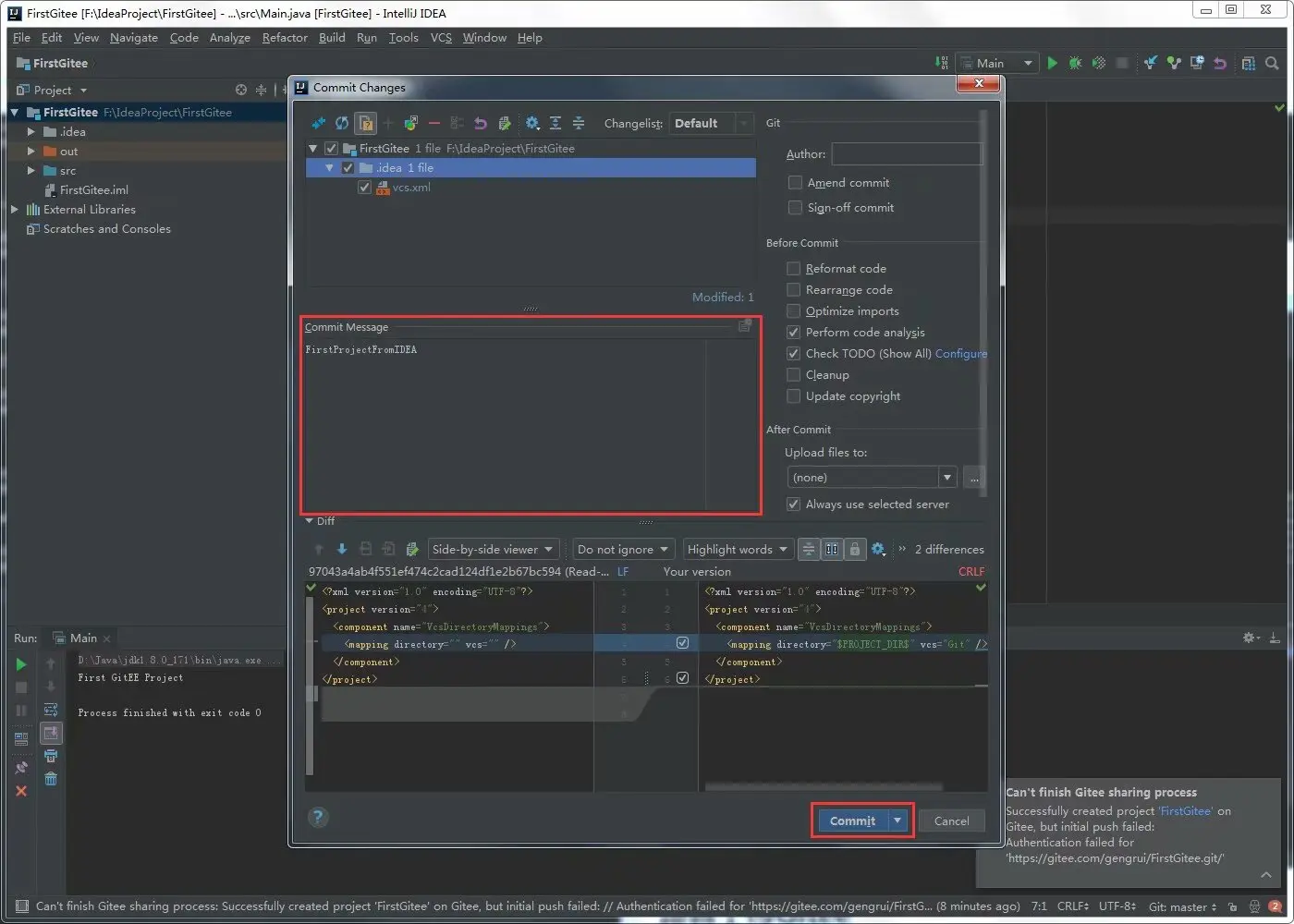The height and width of the screenshot is (924, 1294).
Task: Open the Build menu
Action: coord(332,38)
